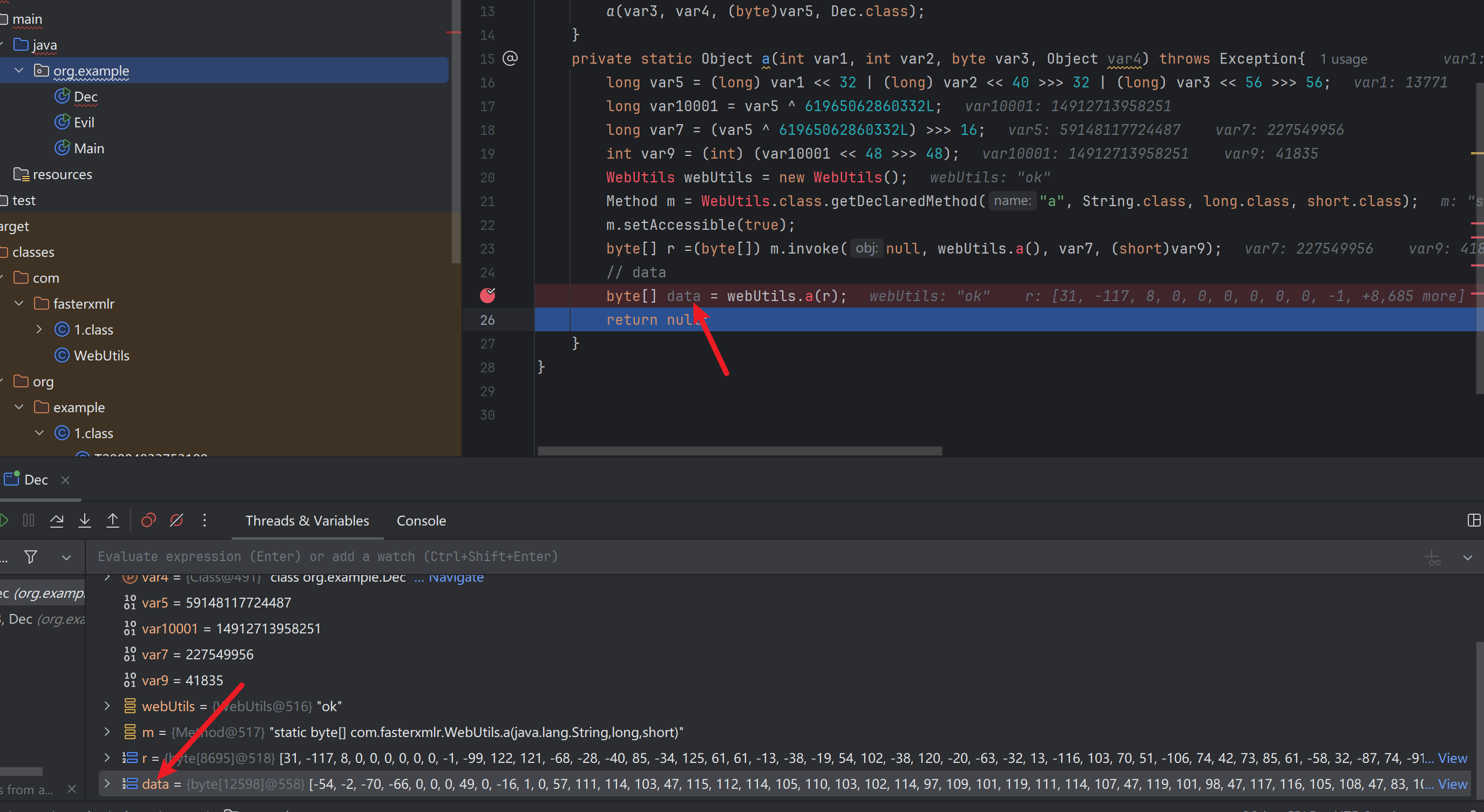
Task: Click Navigate link for var4
Action: pyautogui.click(x=456, y=578)
